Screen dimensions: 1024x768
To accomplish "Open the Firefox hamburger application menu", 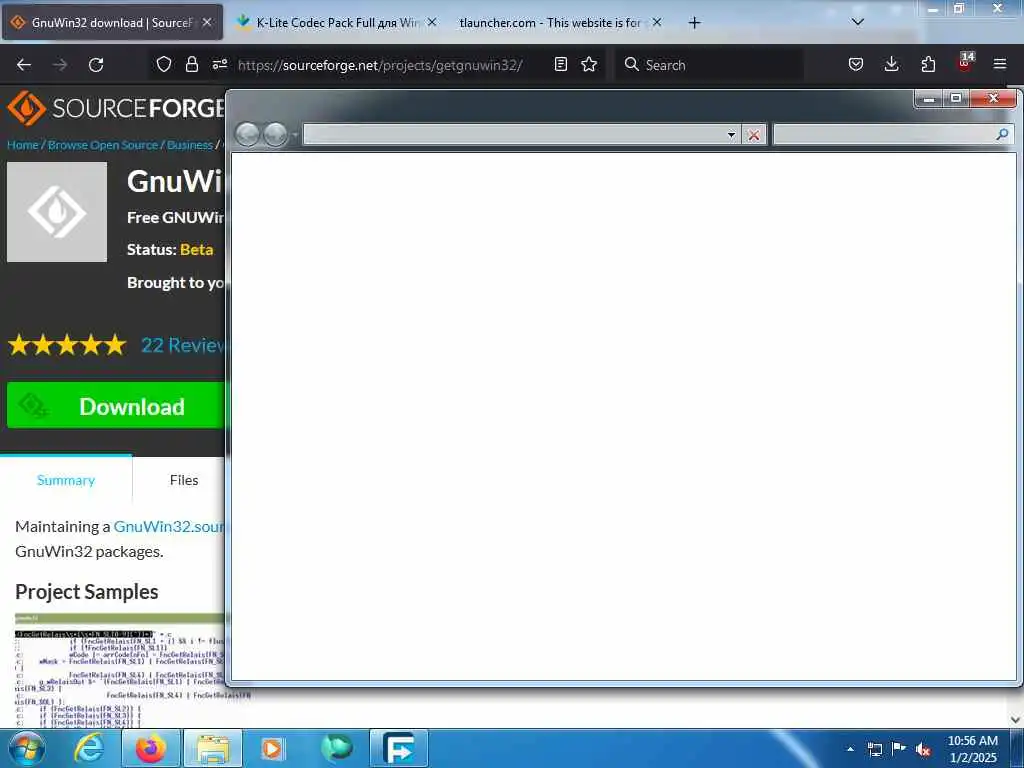I will (x=1000, y=64).
